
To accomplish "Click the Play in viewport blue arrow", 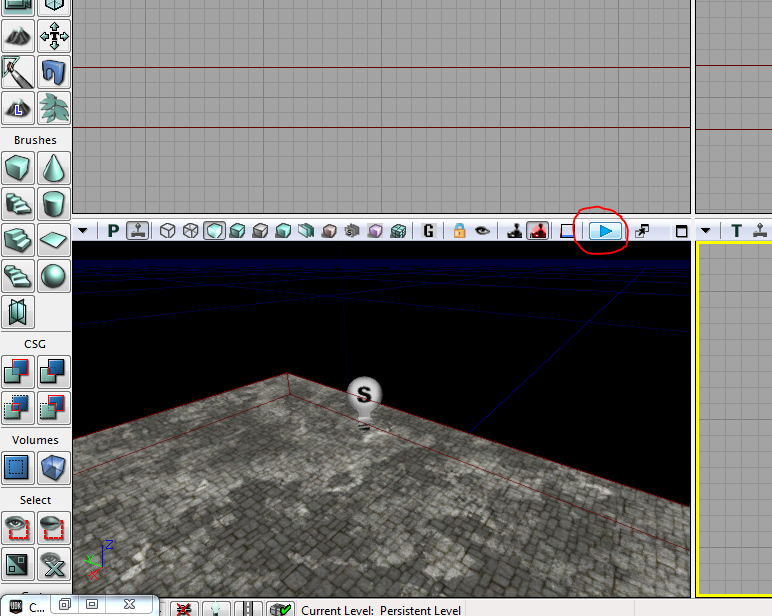I will coord(605,231).
